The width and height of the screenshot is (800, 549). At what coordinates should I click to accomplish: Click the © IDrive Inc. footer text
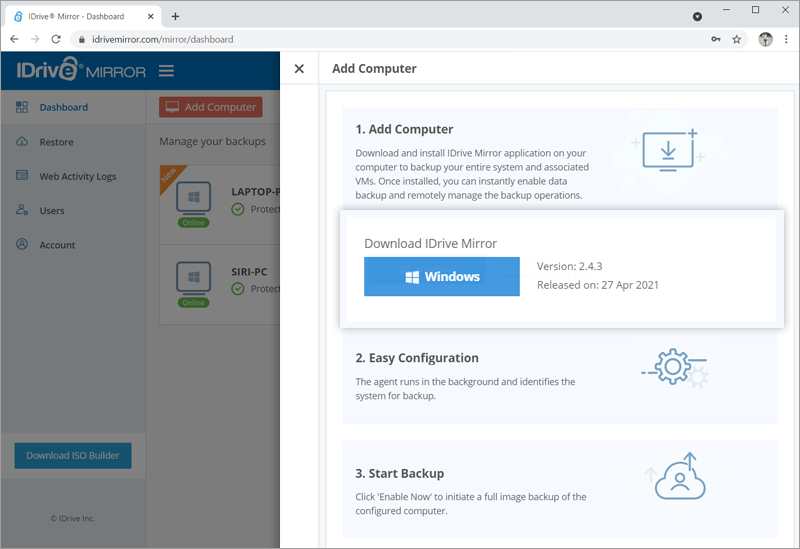[x=72, y=518]
